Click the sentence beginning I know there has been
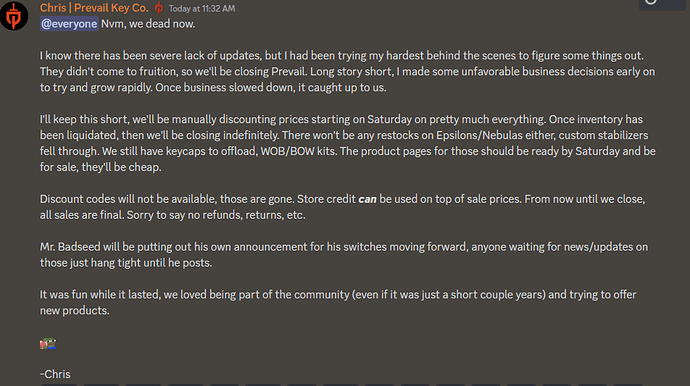Viewport: 690px width, 386px height. pos(341,56)
